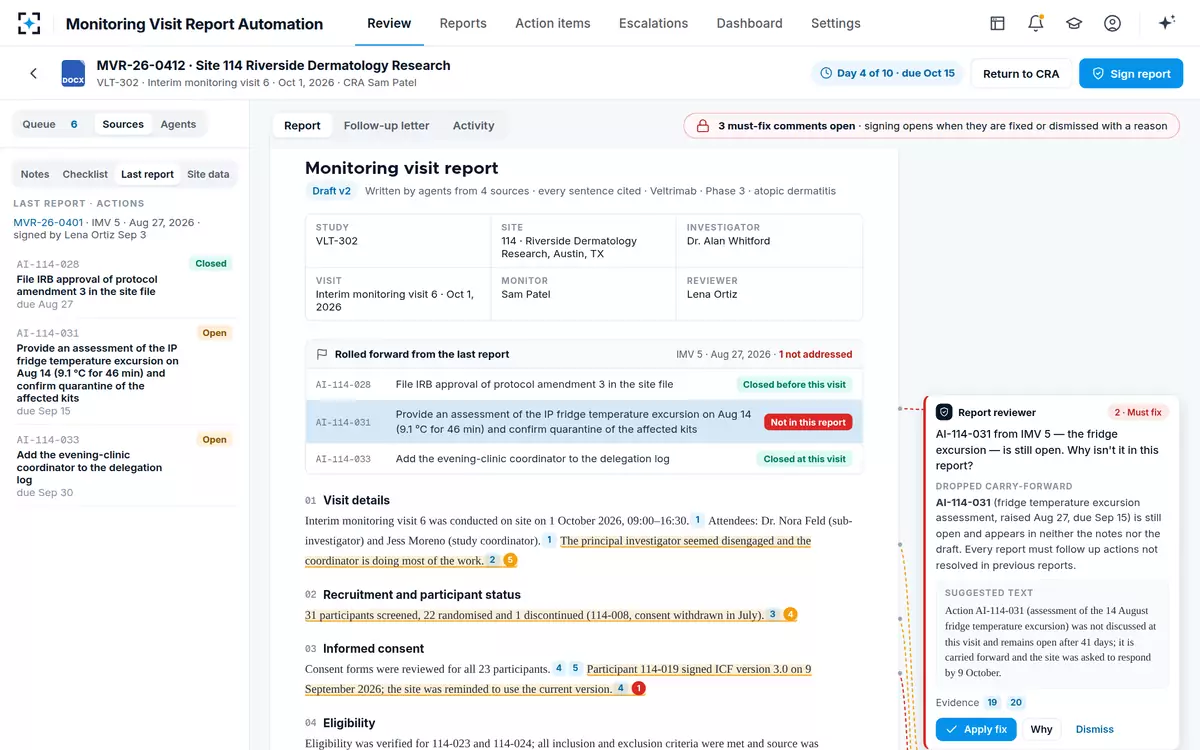The height and width of the screenshot is (750, 1200).
Task: Switch to the Review tab
Action: tap(389, 23)
